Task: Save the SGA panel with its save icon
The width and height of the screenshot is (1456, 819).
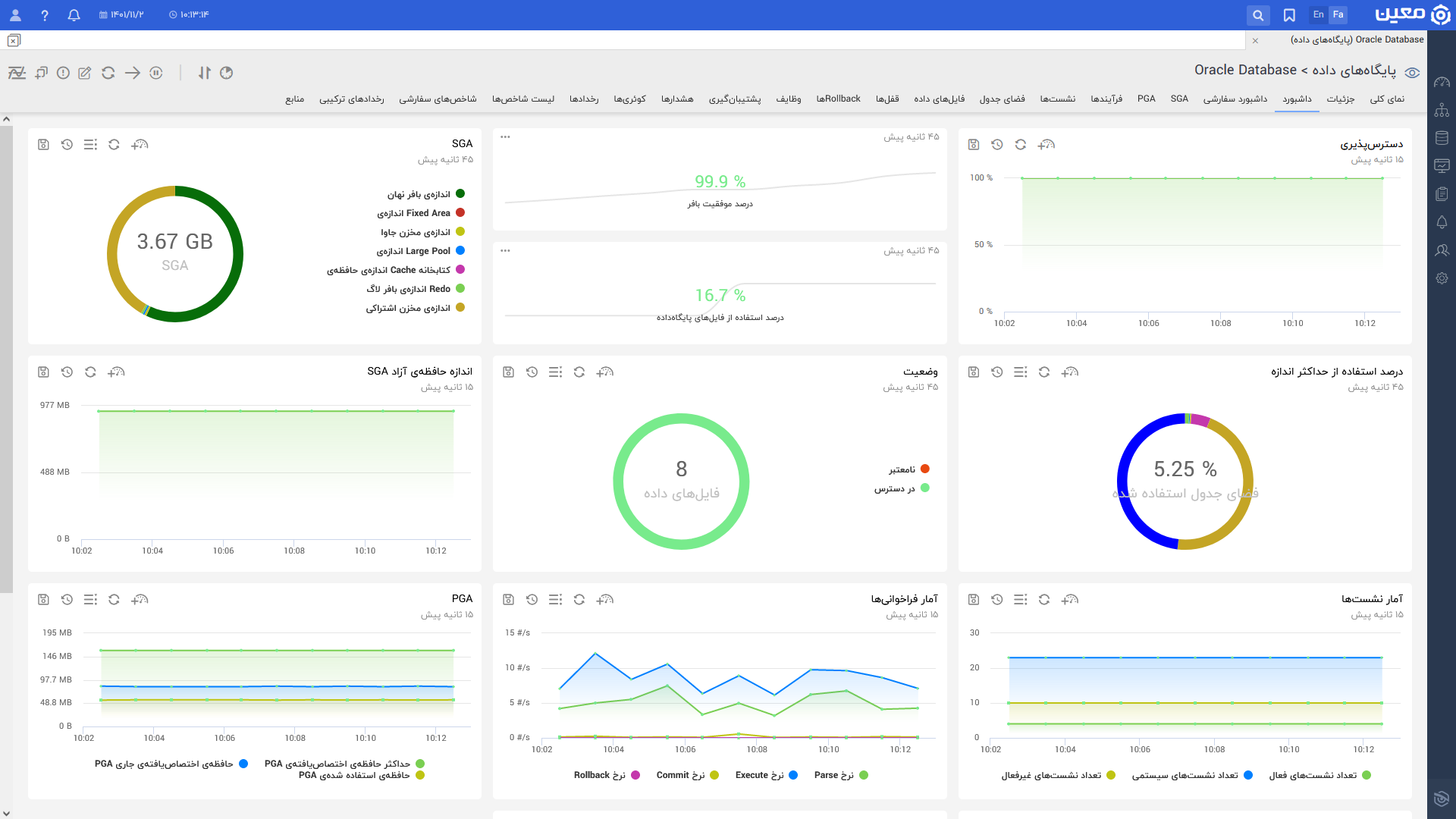Action: [x=43, y=144]
